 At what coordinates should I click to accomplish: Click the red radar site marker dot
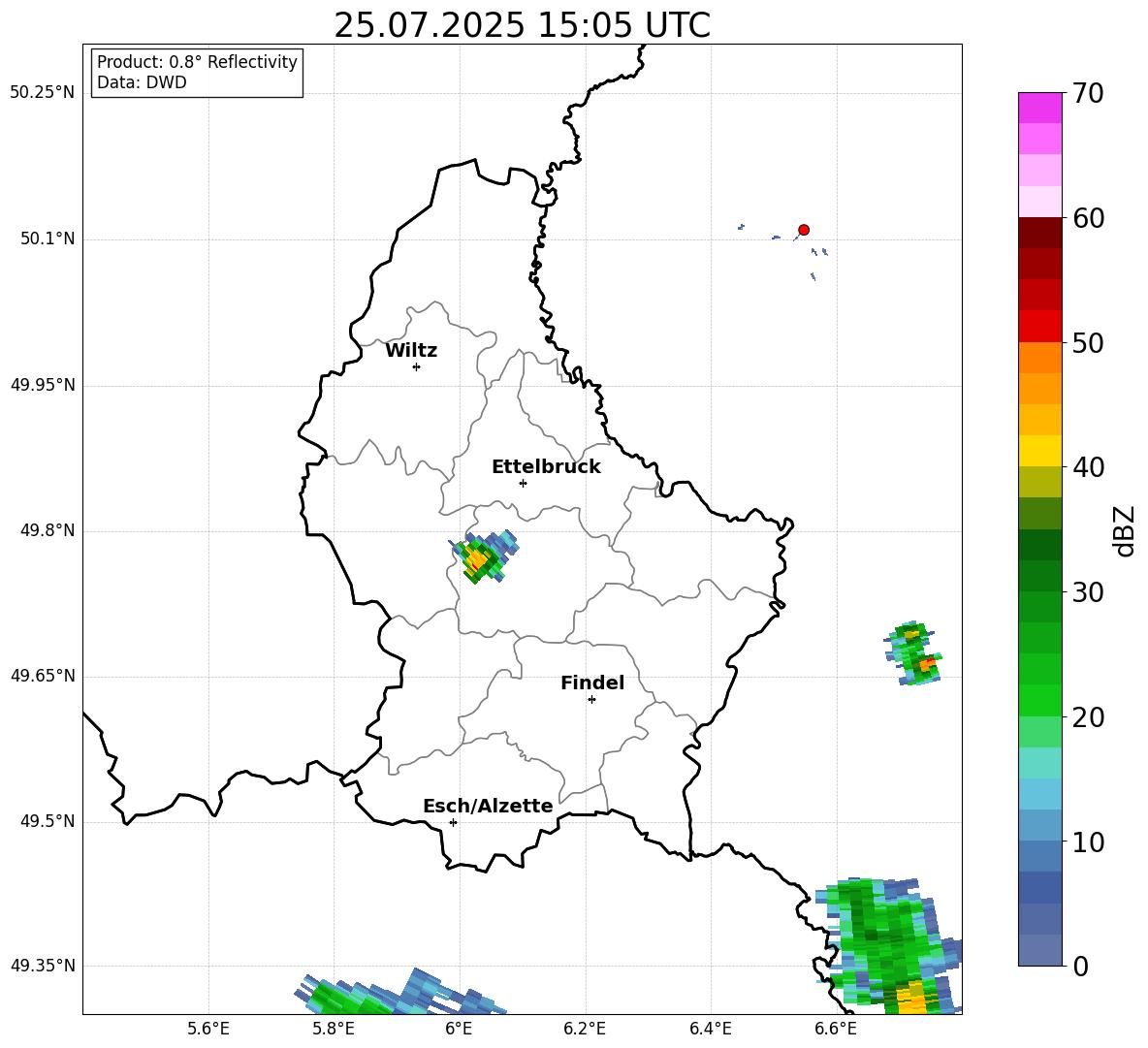(804, 230)
